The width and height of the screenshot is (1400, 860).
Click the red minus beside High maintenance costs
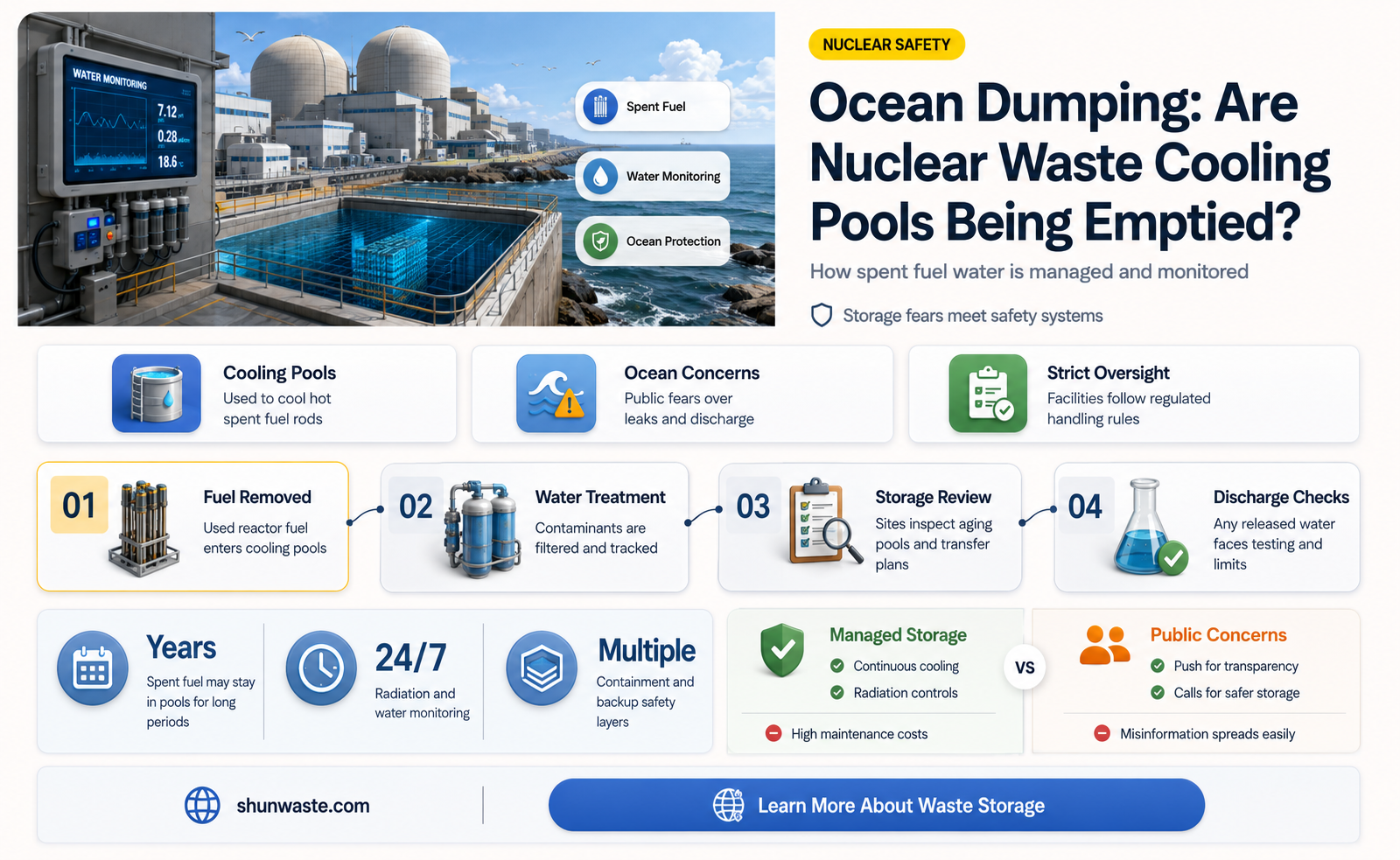pos(773,733)
